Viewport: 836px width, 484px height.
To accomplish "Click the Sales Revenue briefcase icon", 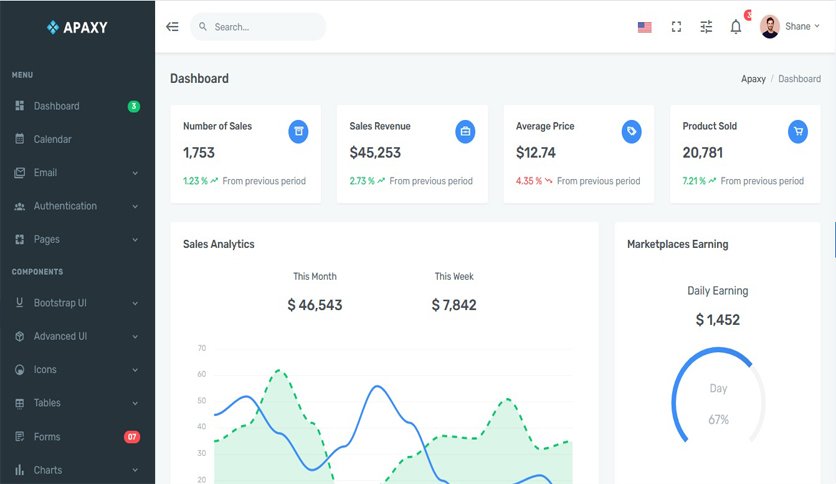I will [465, 131].
